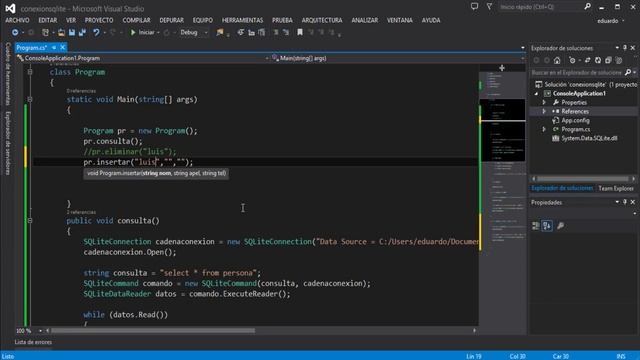Select System.Data.SQLite.dll in Solution Explorer

click(589, 138)
